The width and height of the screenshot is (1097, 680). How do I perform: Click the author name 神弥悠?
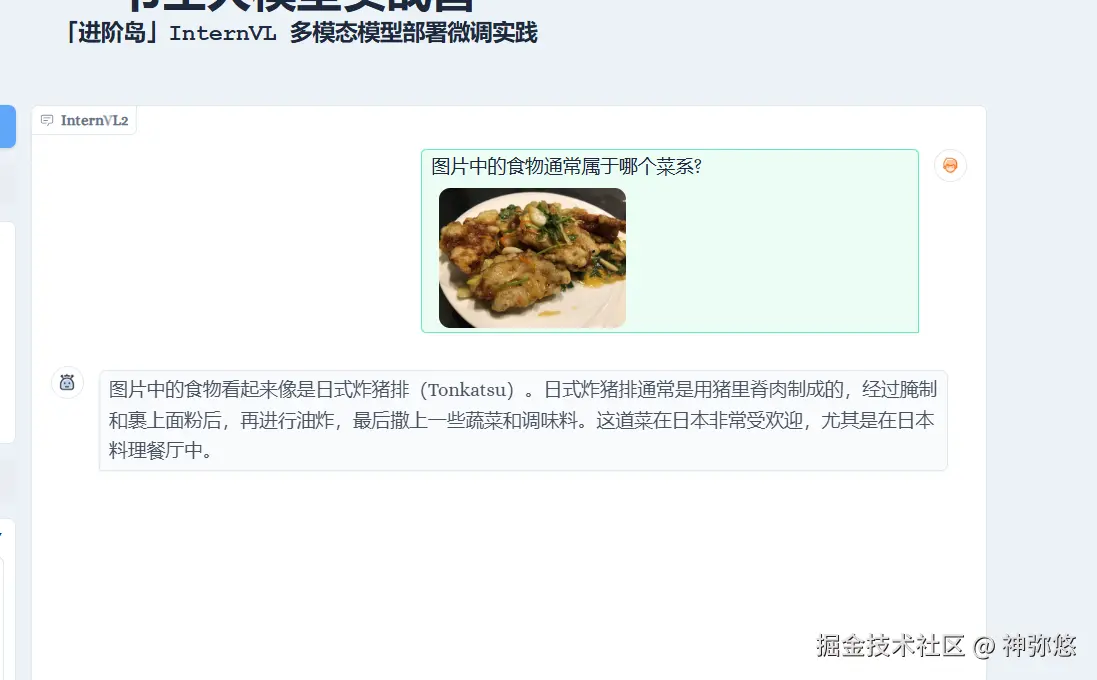pyautogui.click(x=1038, y=645)
